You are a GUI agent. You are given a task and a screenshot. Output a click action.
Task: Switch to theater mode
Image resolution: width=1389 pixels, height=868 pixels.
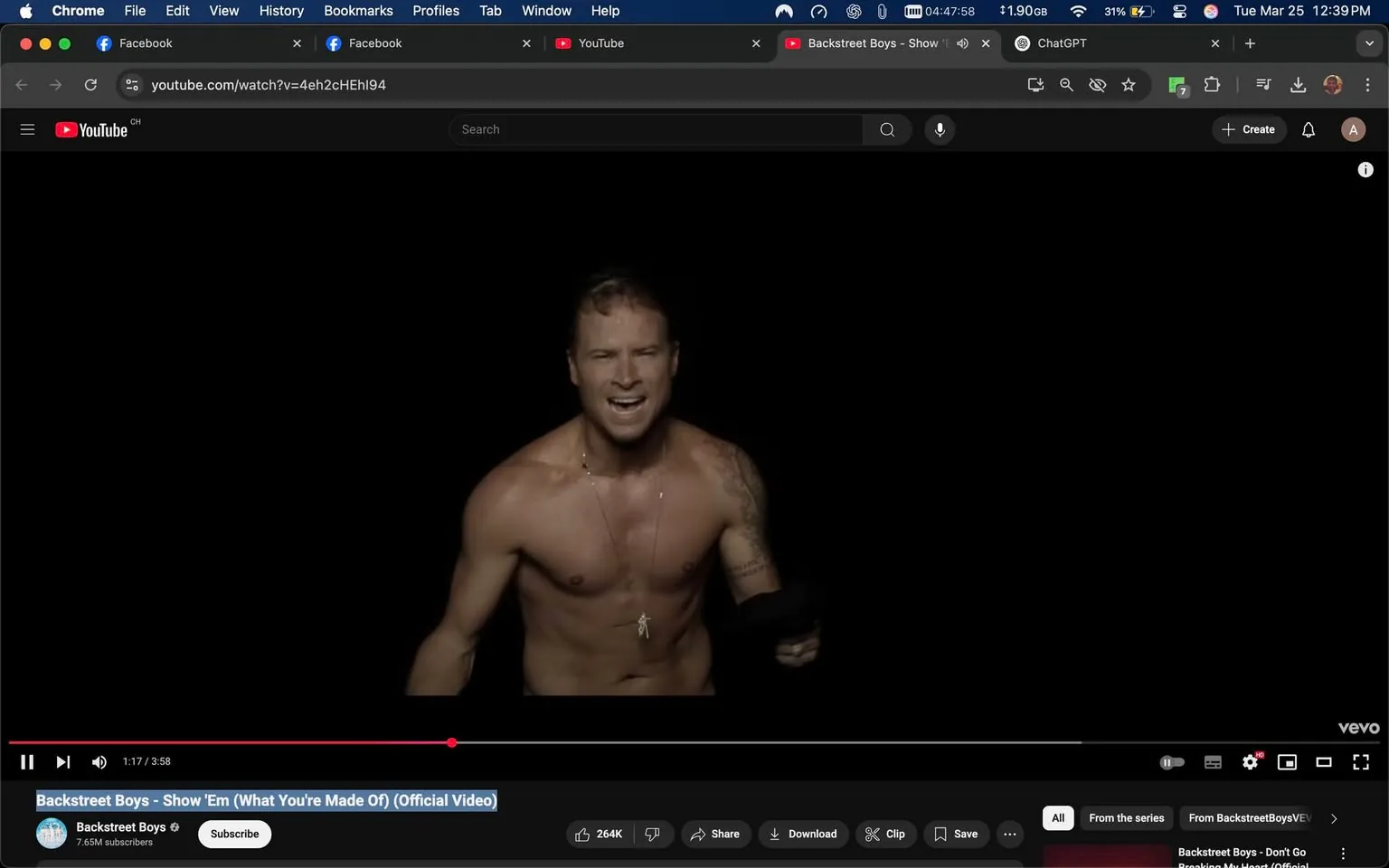1324,761
